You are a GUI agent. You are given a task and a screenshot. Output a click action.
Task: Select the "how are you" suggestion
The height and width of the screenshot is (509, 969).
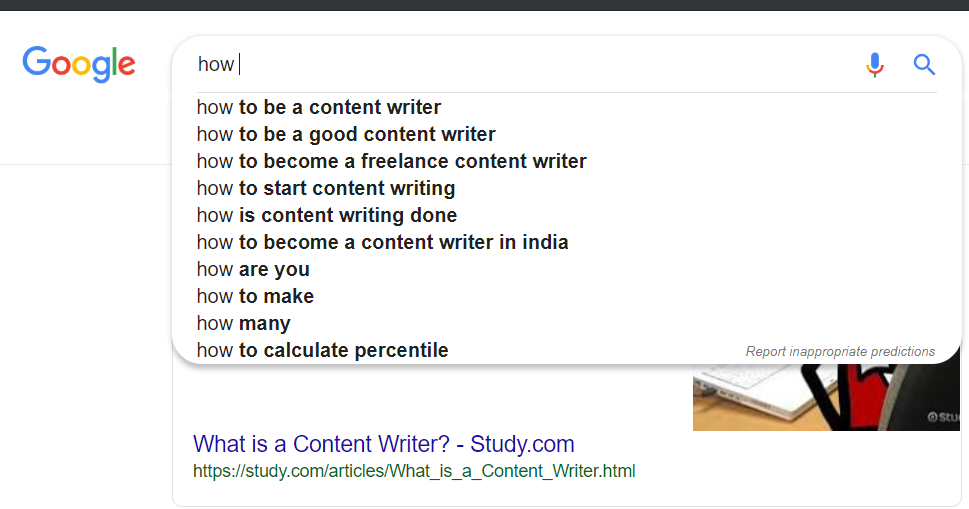pos(253,269)
